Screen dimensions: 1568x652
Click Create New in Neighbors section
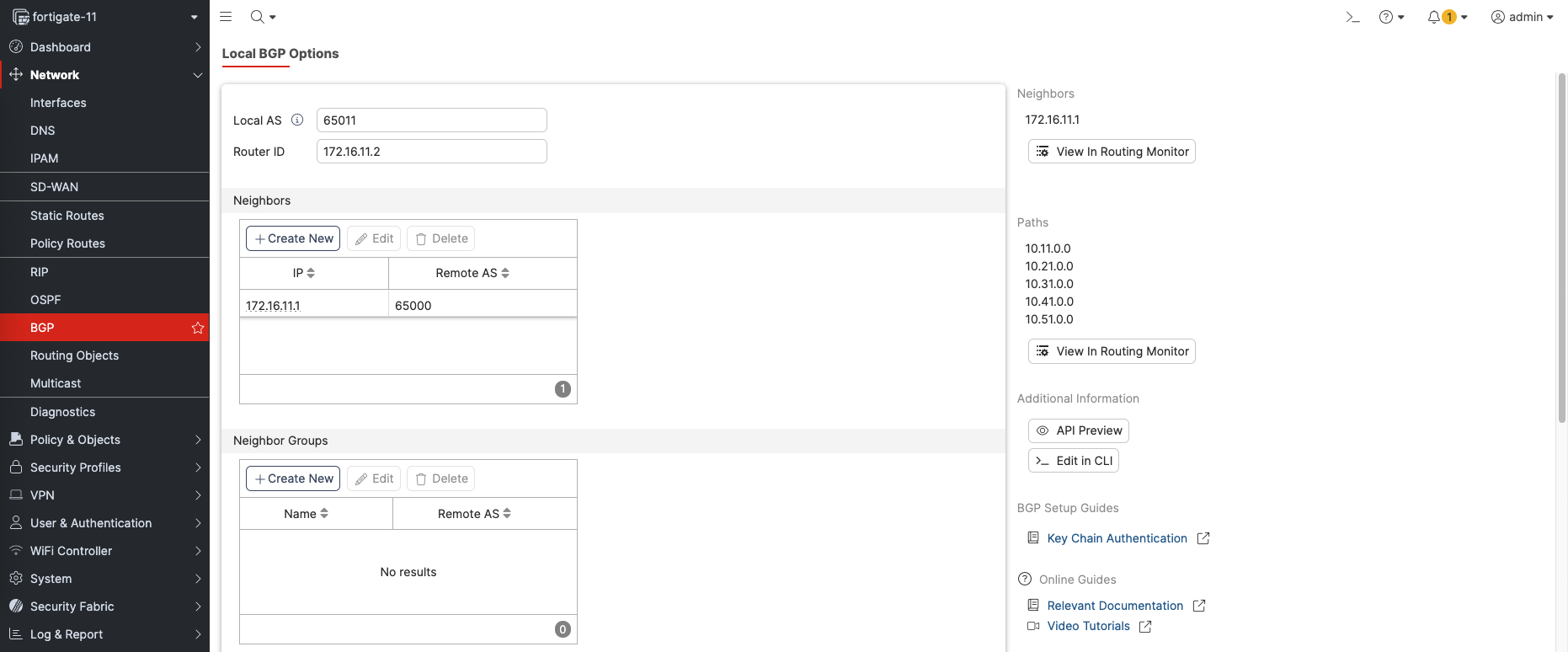click(293, 238)
